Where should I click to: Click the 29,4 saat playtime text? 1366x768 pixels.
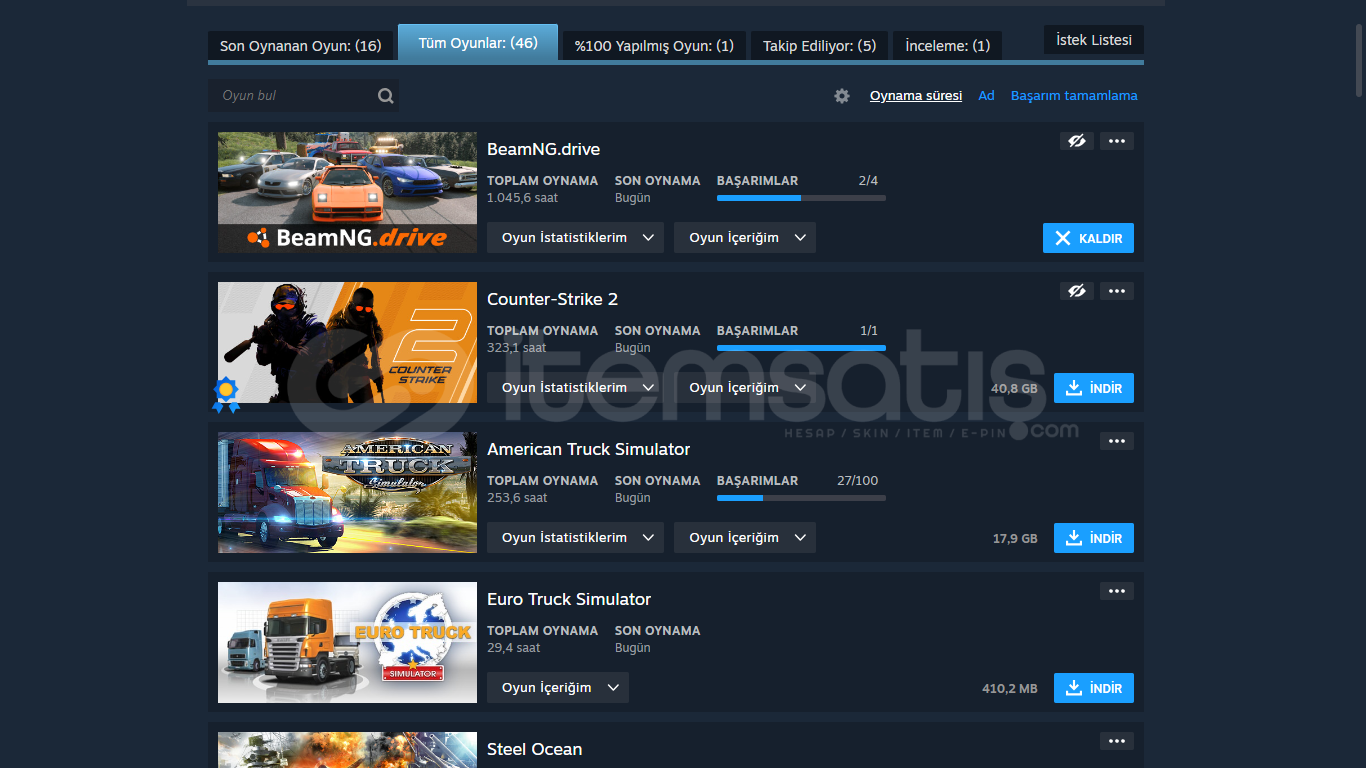click(513, 648)
